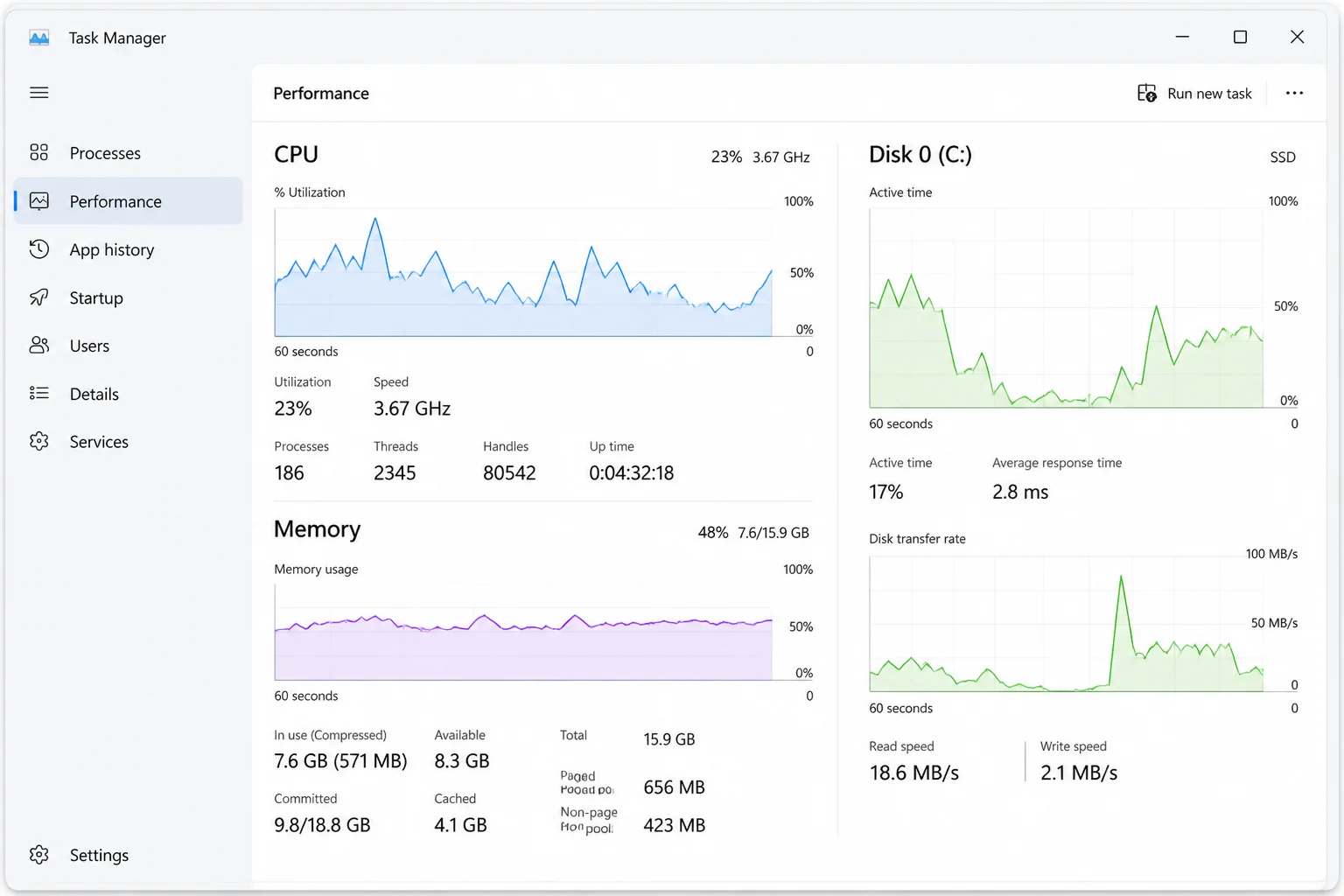Click the Up time value 0:04:32:18
This screenshot has height=896, width=1344.
(632, 473)
